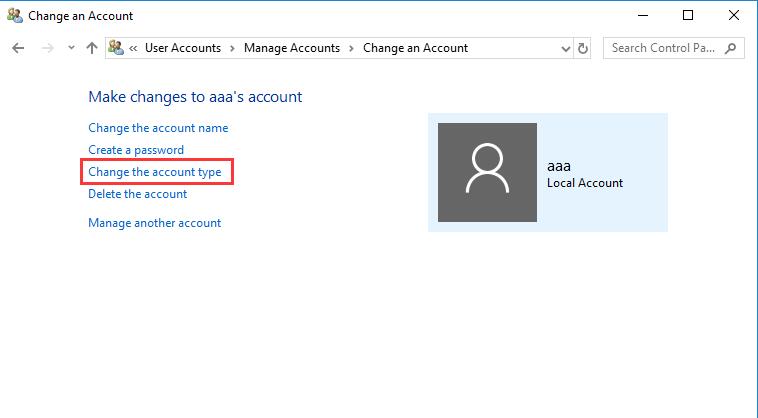This screenshot has height=418, width=758.
Task: Go back with the left arrow button
Action: [18, 48]
